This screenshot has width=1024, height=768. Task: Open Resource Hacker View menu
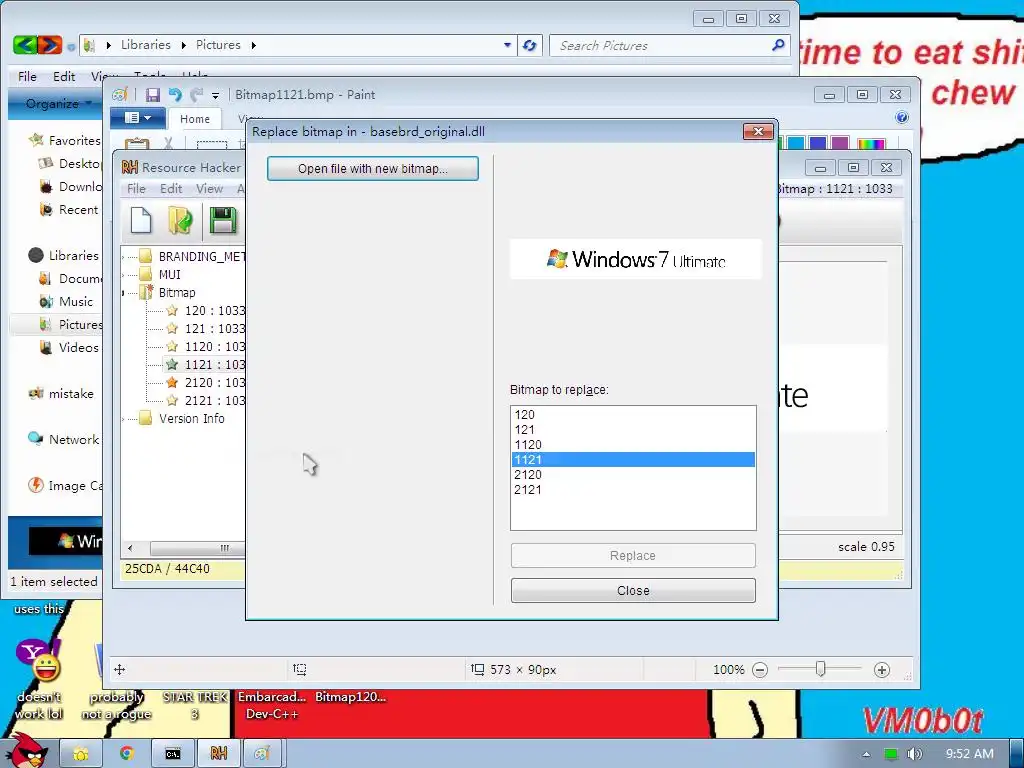(210, 189)
